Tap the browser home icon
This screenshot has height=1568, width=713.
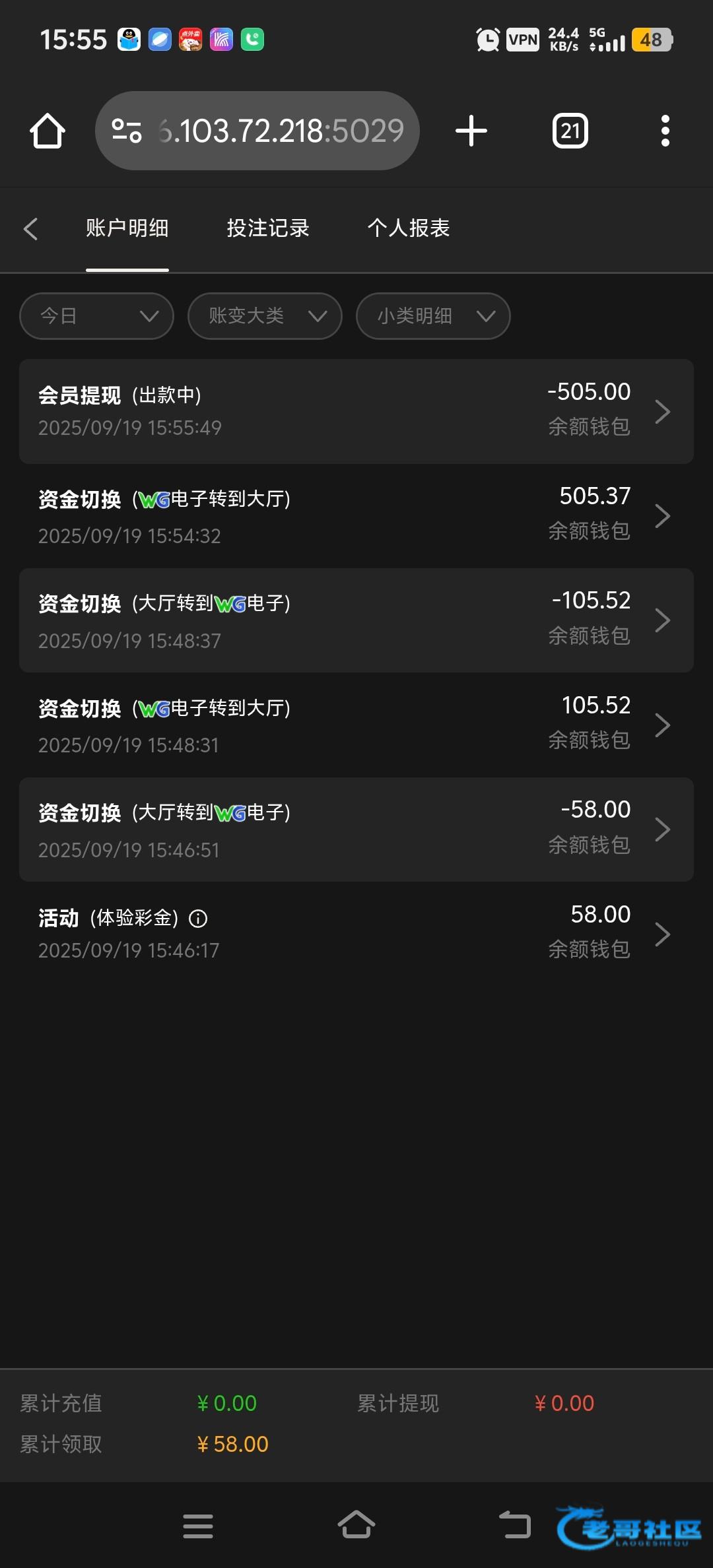pyautogui.click(x=48, y=131)
